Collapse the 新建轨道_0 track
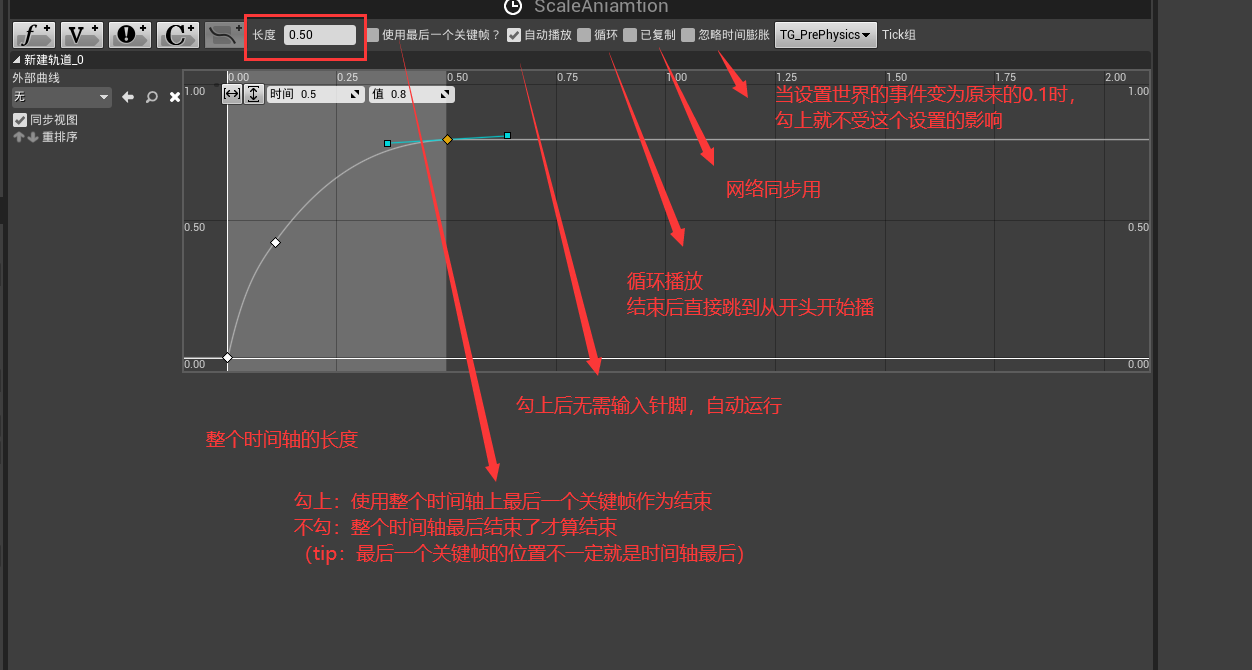 [16, 60]
